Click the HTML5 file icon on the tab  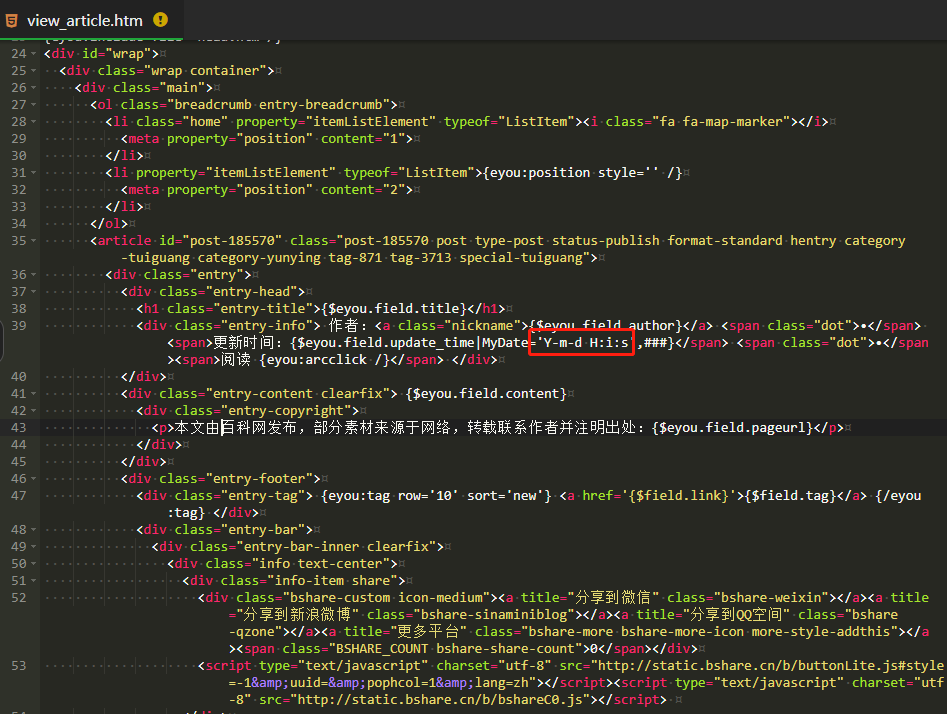point(11,20)
